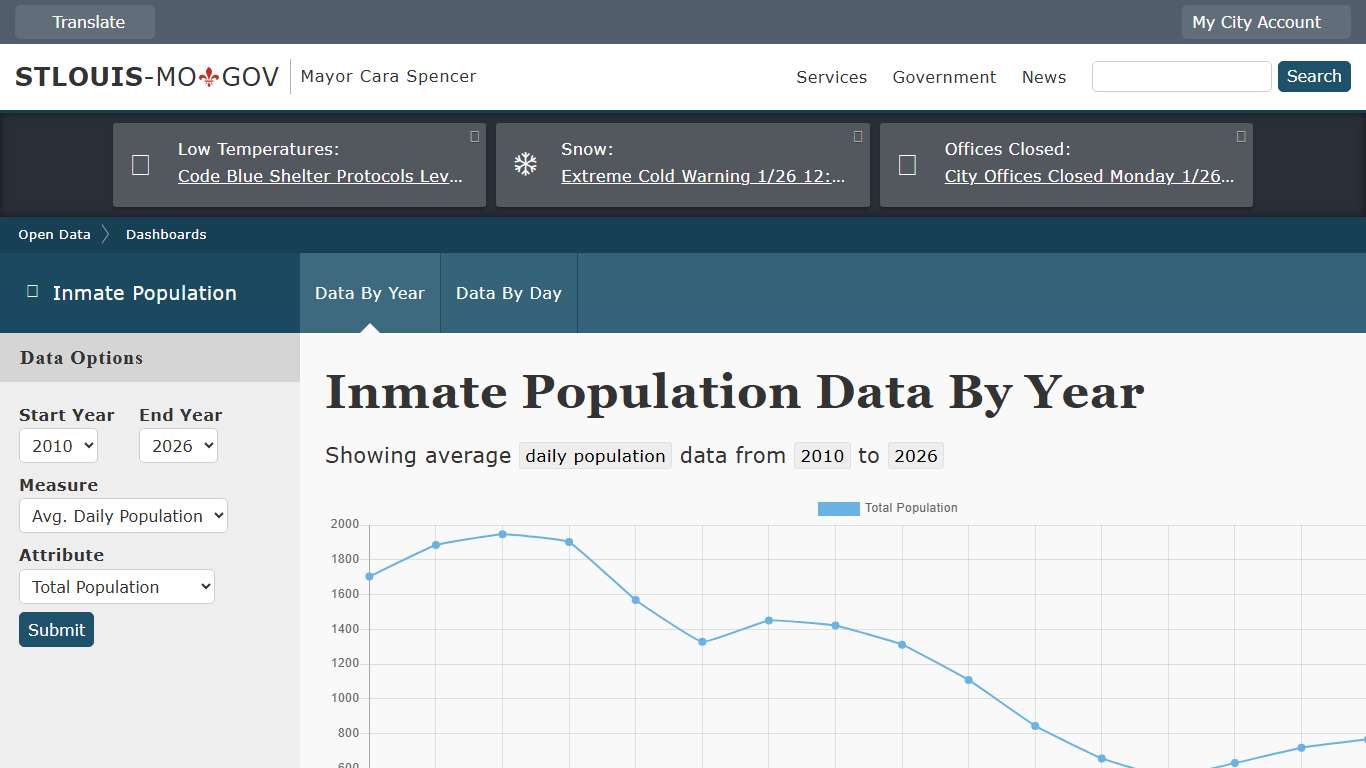Switch to the Data By Day tab
The width and height of the screenshot is (1366, 768).
(x=508, y=292)
